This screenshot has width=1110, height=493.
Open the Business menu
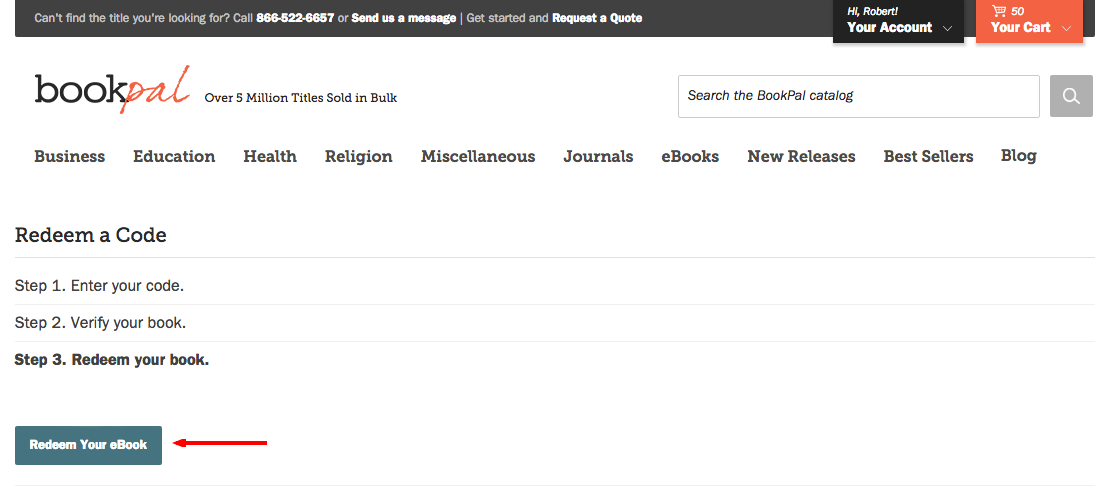click(69, 157)
